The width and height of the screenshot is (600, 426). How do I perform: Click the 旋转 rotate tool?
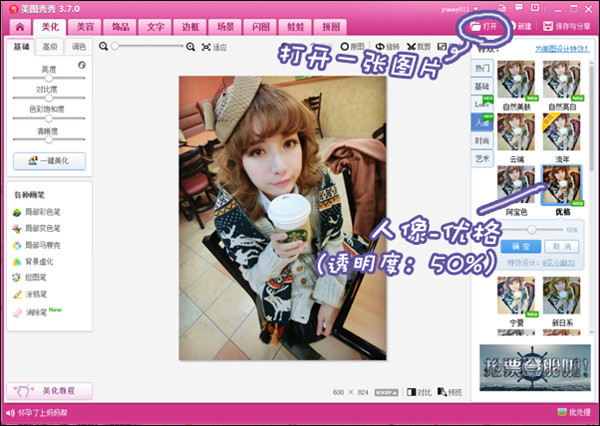tap(387, 47)
